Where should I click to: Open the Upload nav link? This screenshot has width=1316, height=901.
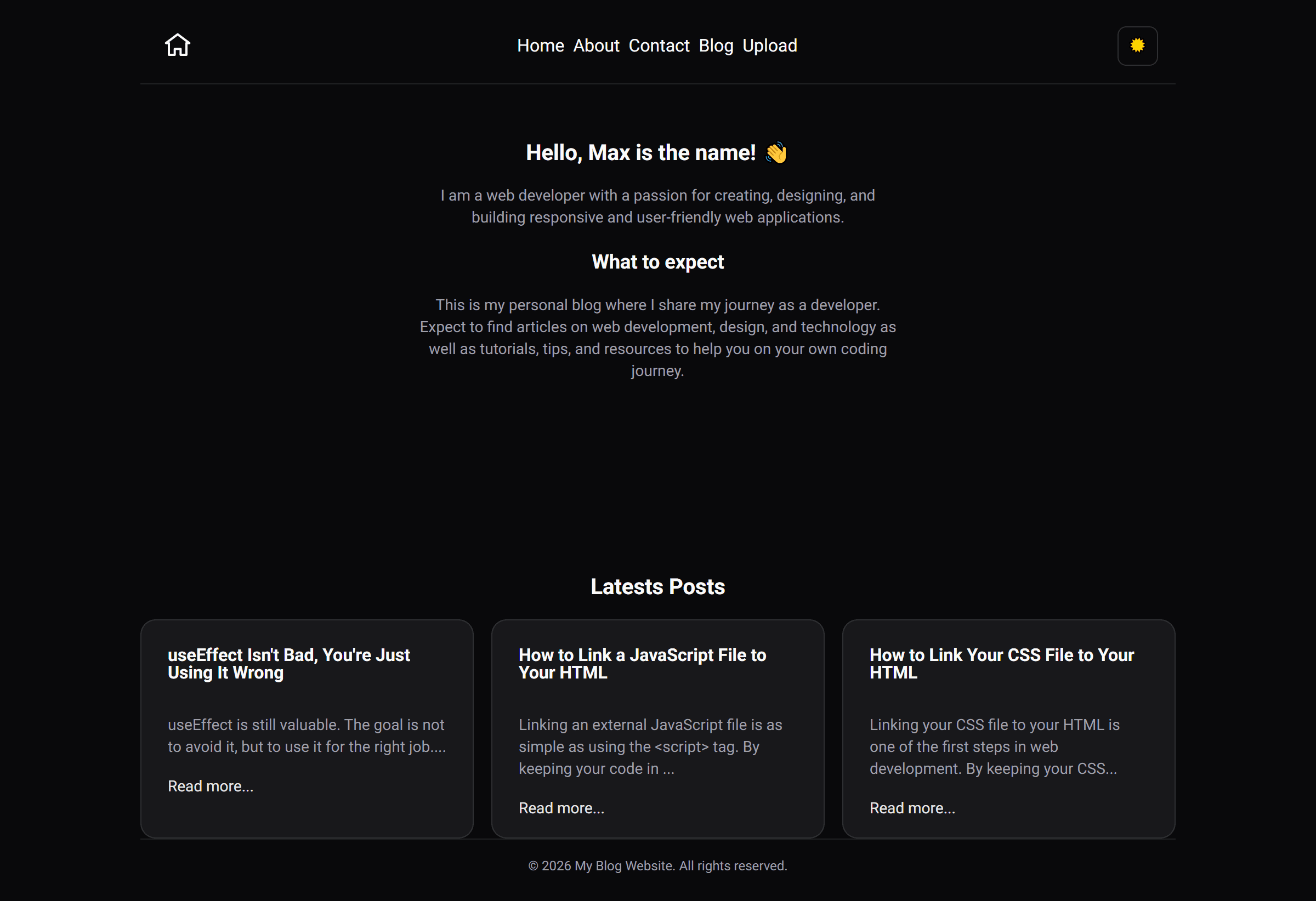769,46
